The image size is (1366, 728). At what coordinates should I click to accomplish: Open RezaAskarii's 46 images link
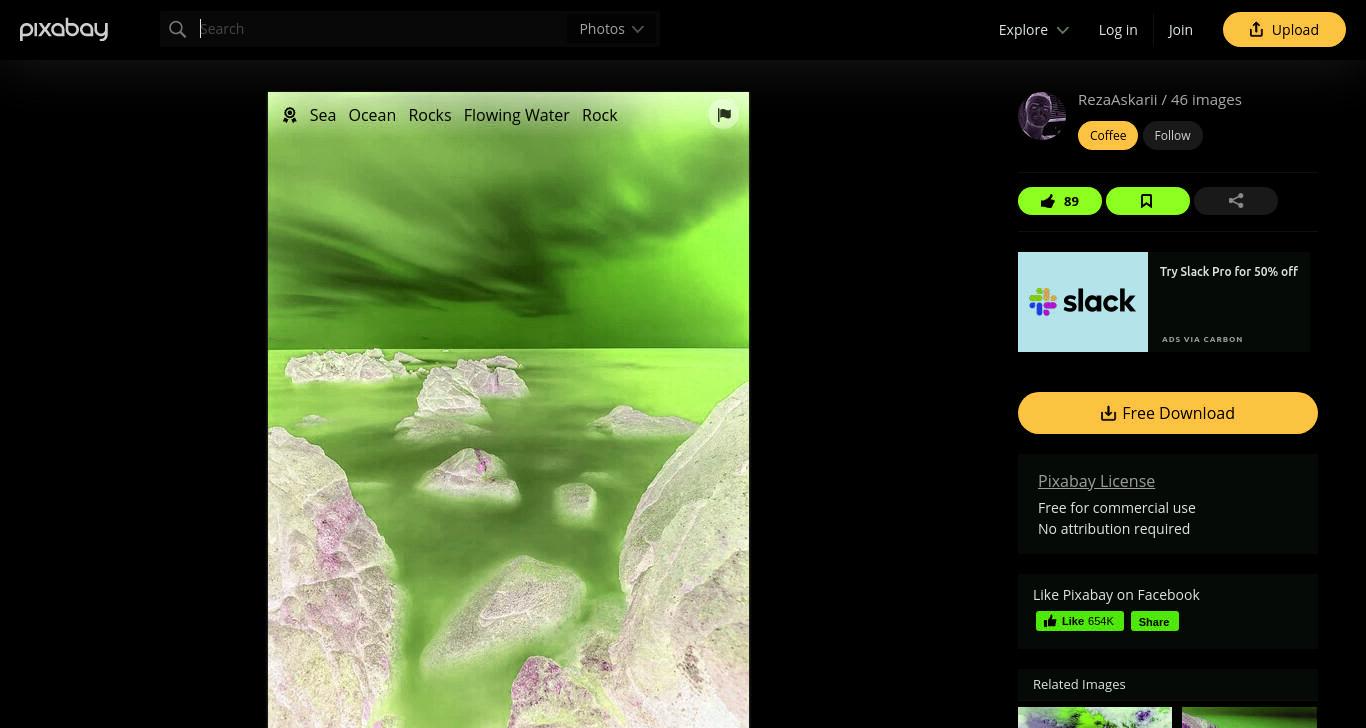tap(1206, 99)
